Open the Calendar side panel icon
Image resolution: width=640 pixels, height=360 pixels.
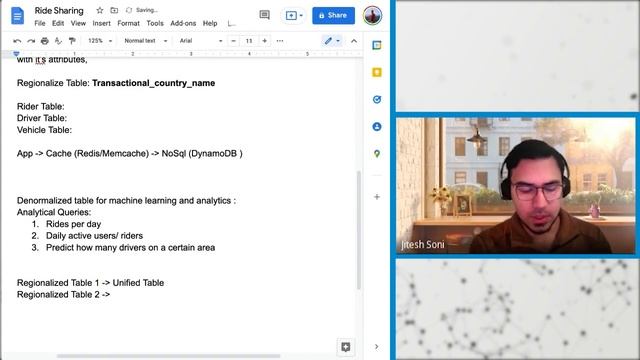click(x=377, y=45)
